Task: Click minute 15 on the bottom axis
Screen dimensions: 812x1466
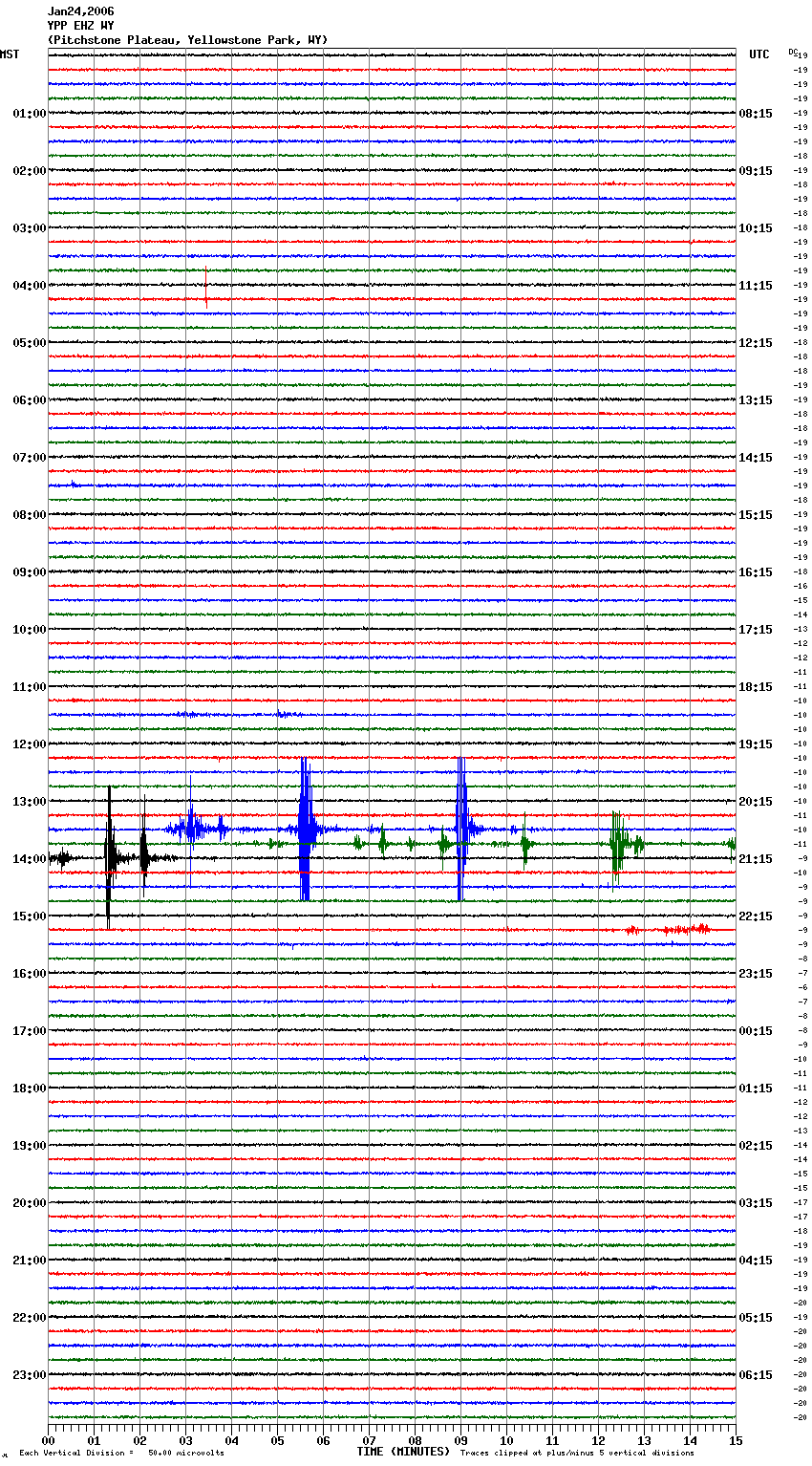Action: (x=736, y=1440)
